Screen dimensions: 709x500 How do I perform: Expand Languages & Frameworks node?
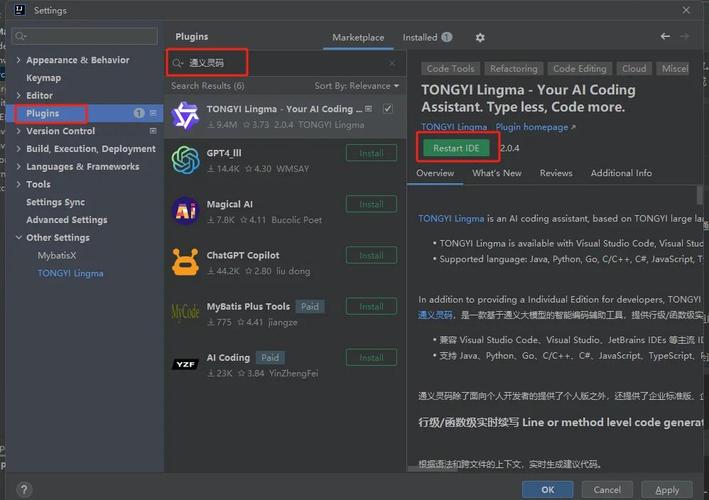pyautogui.click(x=19, y=166)
